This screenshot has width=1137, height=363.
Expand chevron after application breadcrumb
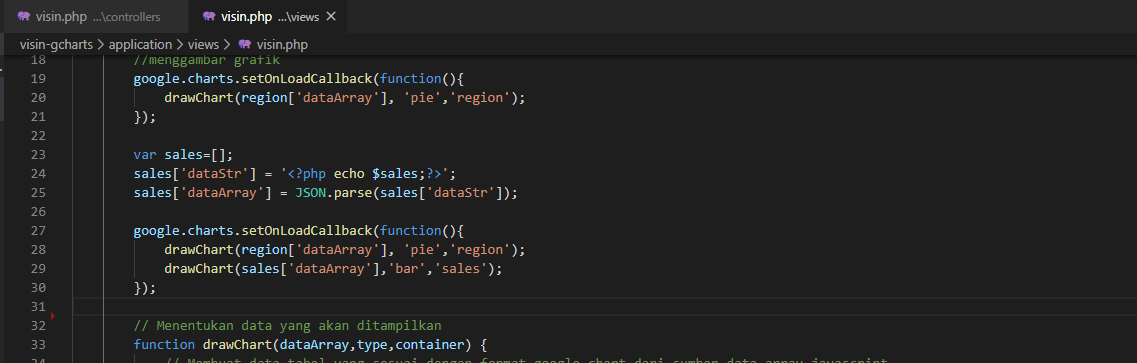(179, 44)
